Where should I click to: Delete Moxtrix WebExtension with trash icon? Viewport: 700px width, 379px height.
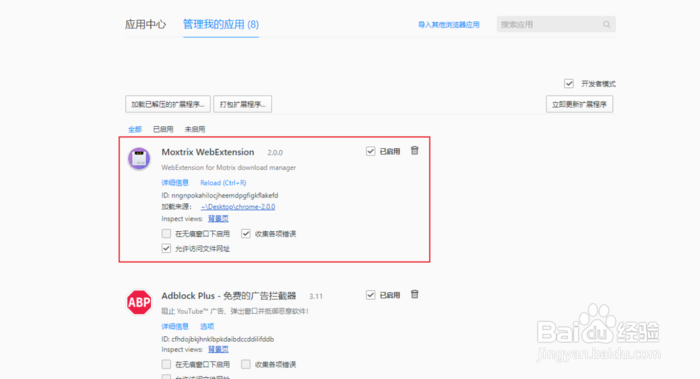(415, 150)
